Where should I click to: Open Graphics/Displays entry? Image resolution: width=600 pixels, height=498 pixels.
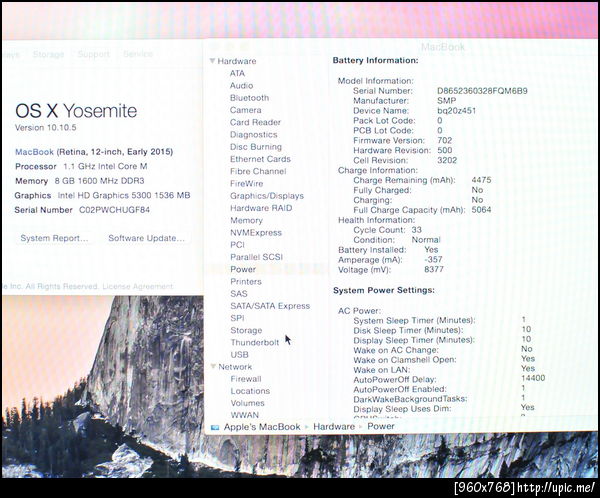pos(267,196)
